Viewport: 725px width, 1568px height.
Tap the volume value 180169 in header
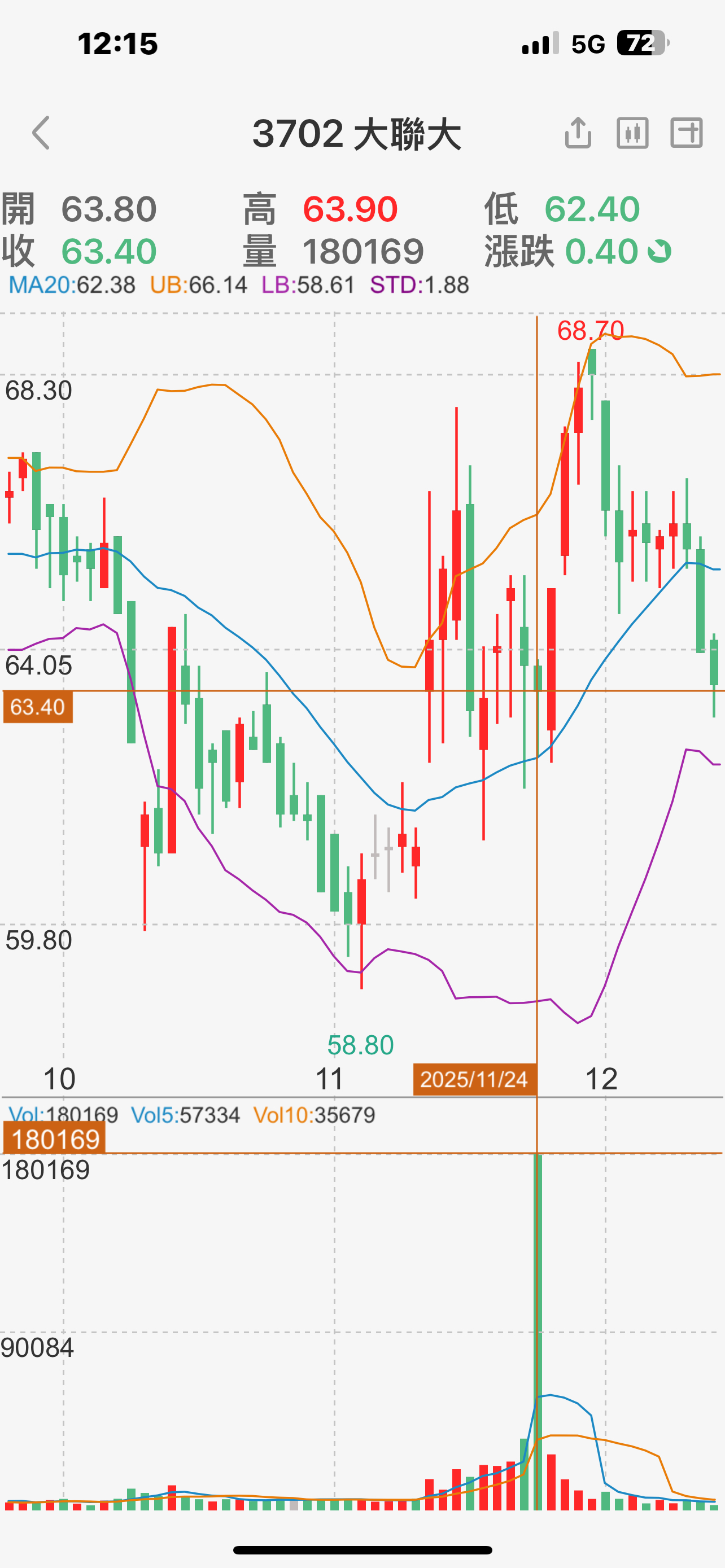click(x=364, y=251)
